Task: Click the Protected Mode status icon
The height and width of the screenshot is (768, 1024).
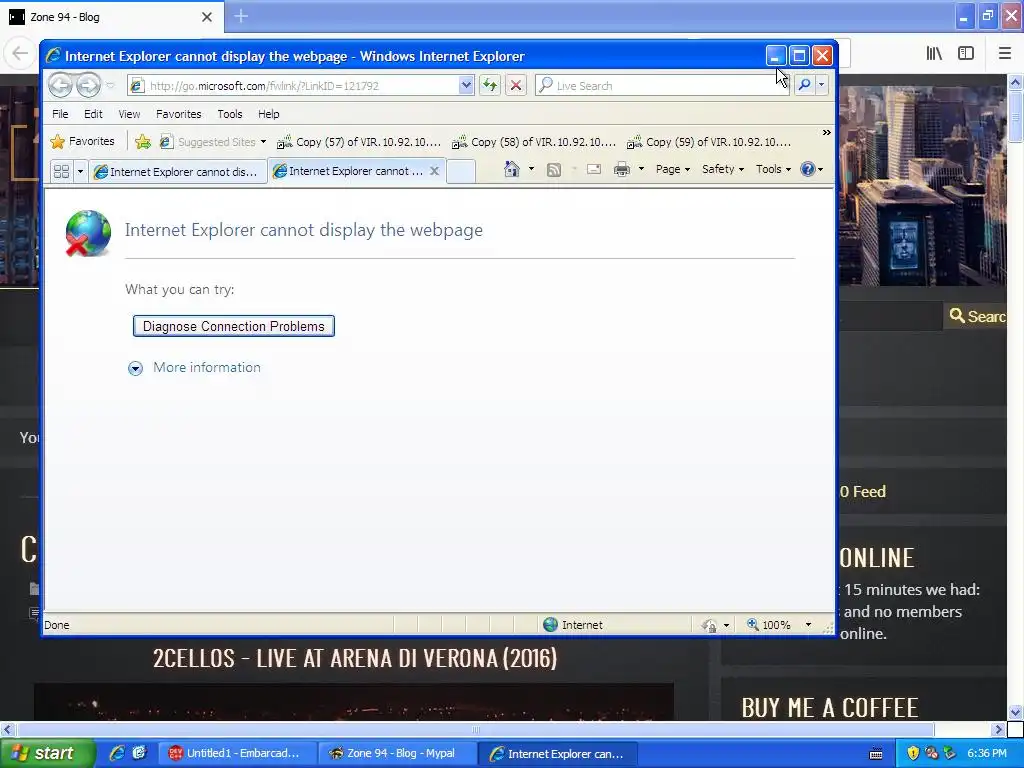Action: [x=709, y=626]
